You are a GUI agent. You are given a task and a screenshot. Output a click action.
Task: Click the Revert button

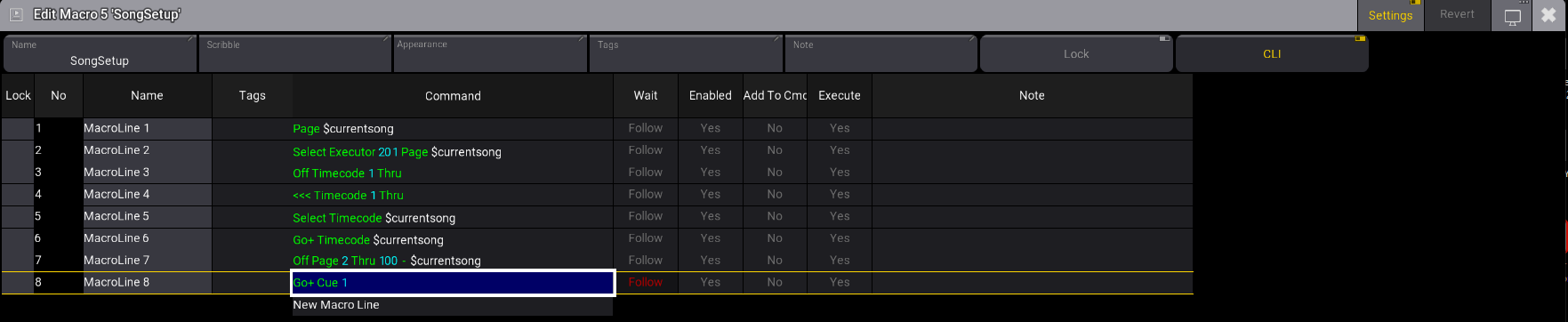[x=1457, y=15]
